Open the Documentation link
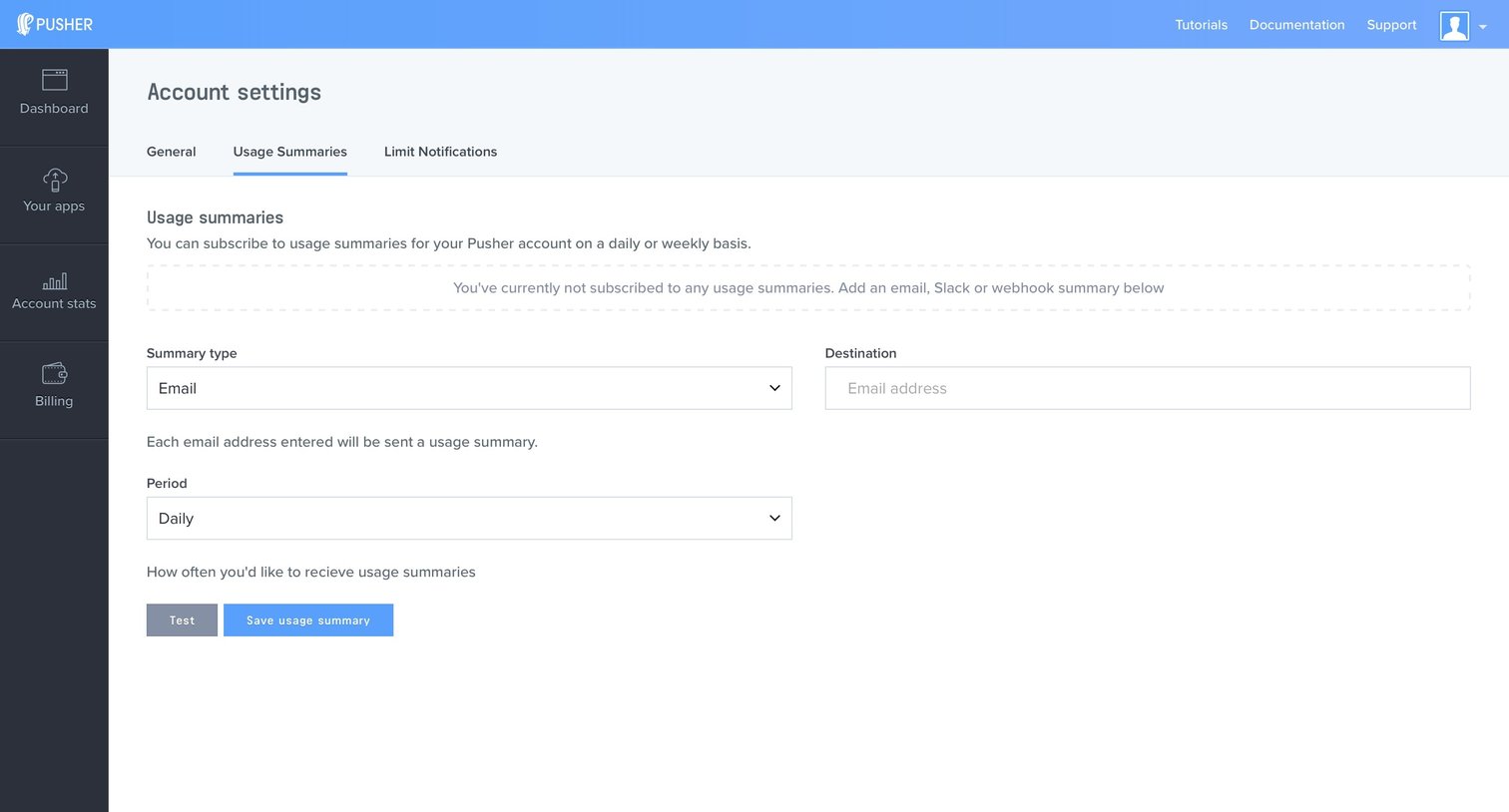 click(x=1296, y=25)
